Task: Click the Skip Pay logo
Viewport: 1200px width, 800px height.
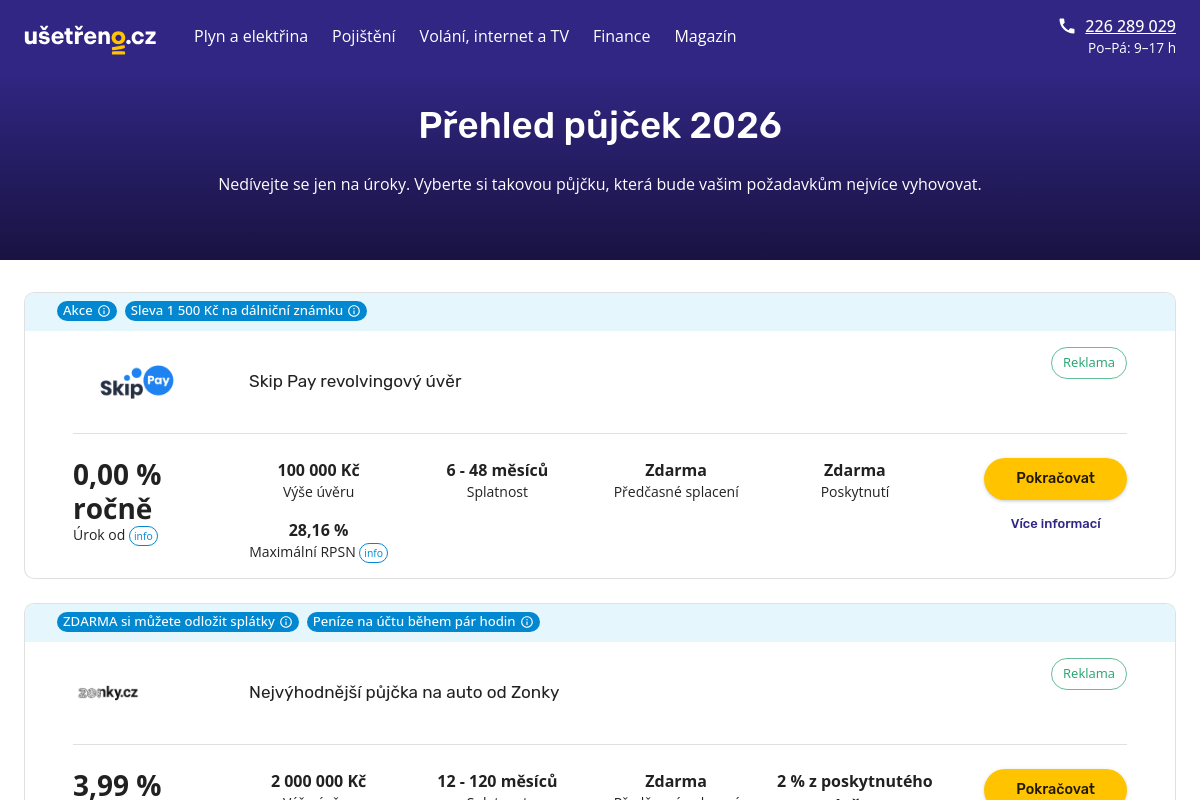Action: 137,382
